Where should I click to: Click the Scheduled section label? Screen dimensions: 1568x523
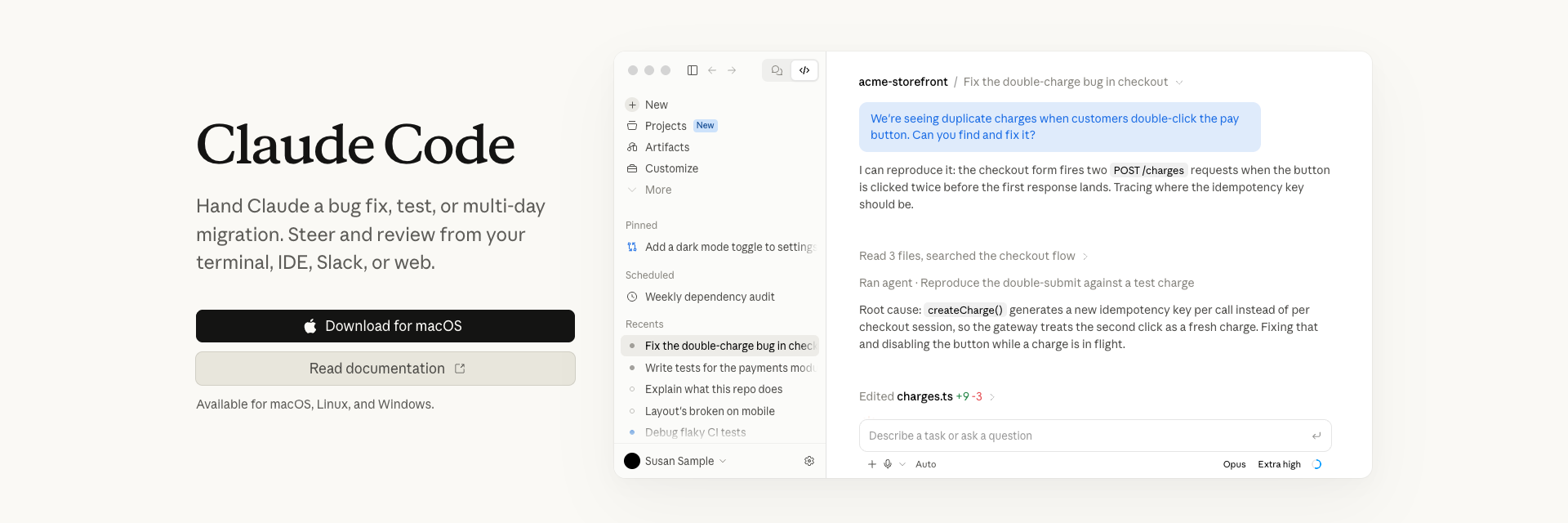tap(649, 275)
